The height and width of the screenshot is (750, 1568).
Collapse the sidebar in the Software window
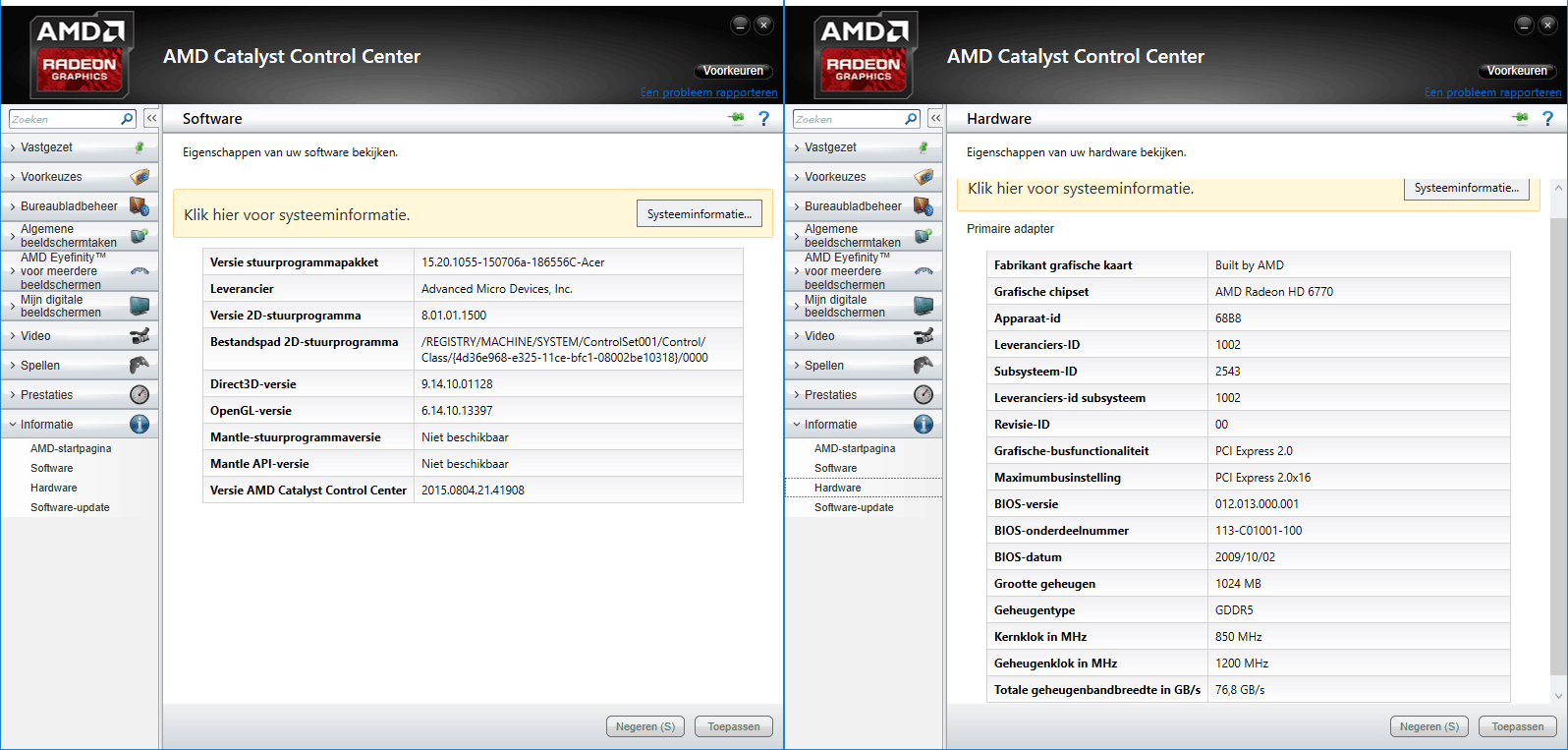click(x=151, y=118)
